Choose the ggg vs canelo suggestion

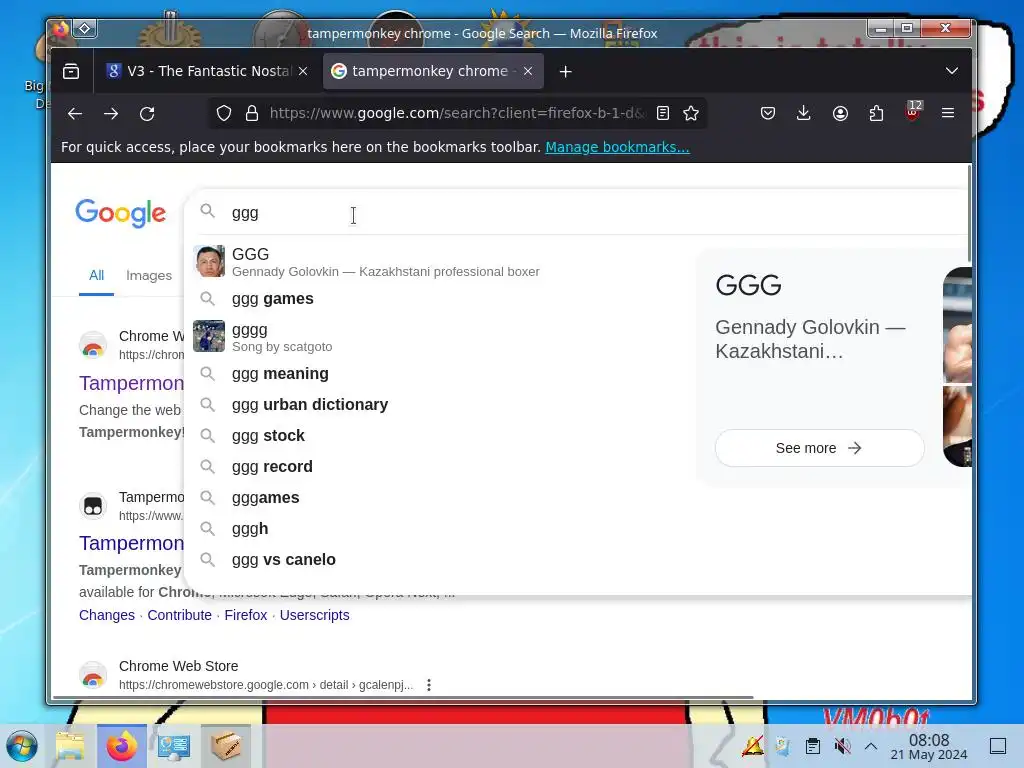438,560
